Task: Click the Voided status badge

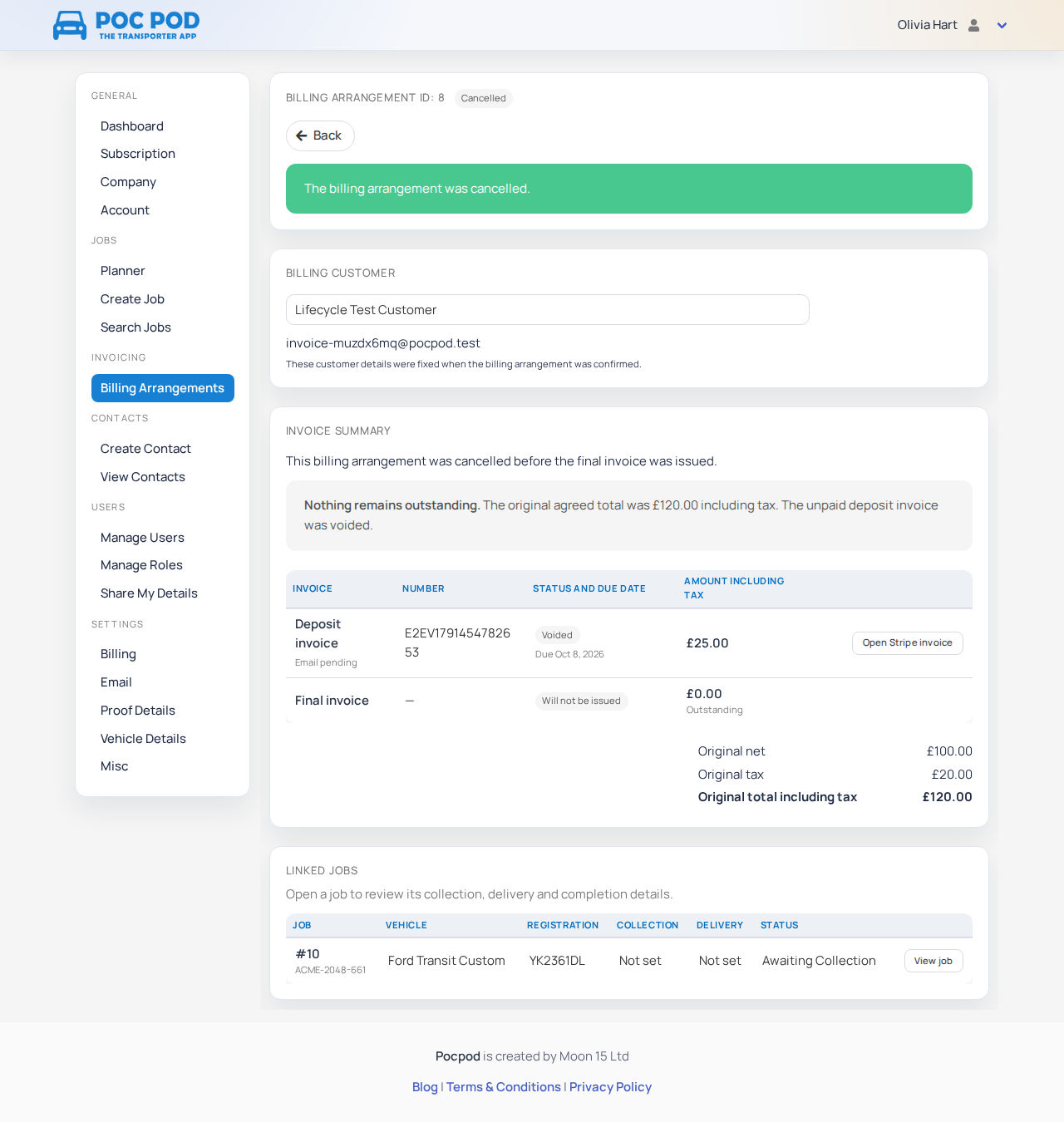Action: (x=557, y=635)
